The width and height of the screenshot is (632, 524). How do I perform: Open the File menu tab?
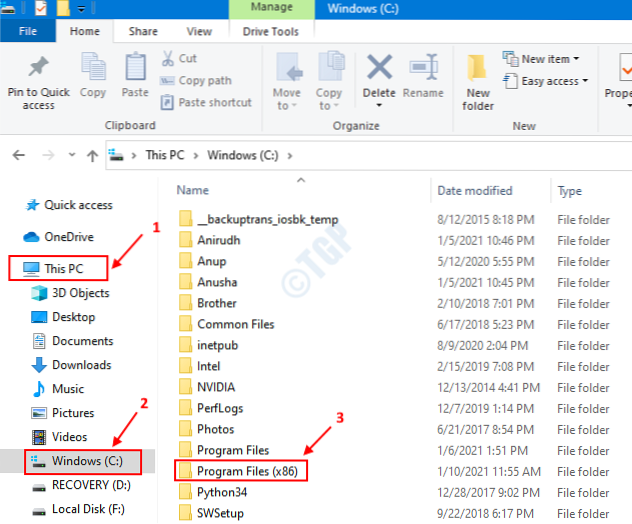tap(28, 31)
